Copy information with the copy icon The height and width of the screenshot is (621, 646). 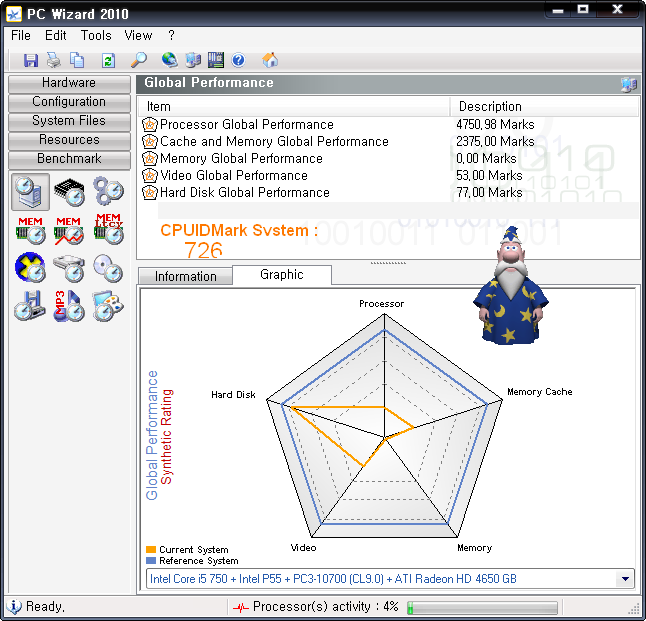[77, 61]
